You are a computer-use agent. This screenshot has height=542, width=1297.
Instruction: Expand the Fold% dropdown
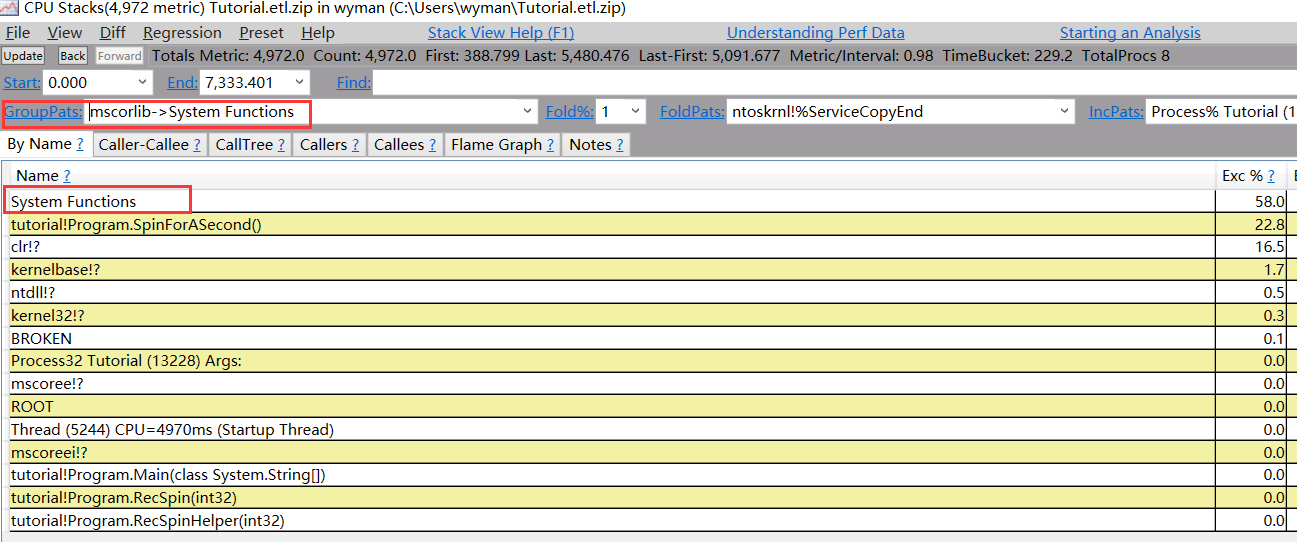tap(636, 112)
